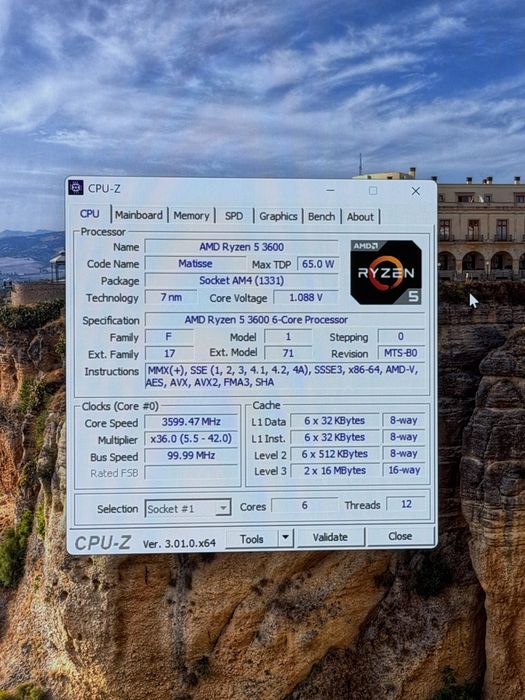Viewport: 525px width, 700px height.
Task: Click the AMD Ryzen 5 logo image
Action: tap(386, 272)
